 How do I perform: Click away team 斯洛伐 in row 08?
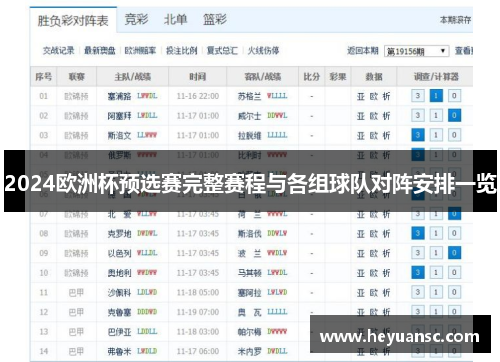point(249,234)
